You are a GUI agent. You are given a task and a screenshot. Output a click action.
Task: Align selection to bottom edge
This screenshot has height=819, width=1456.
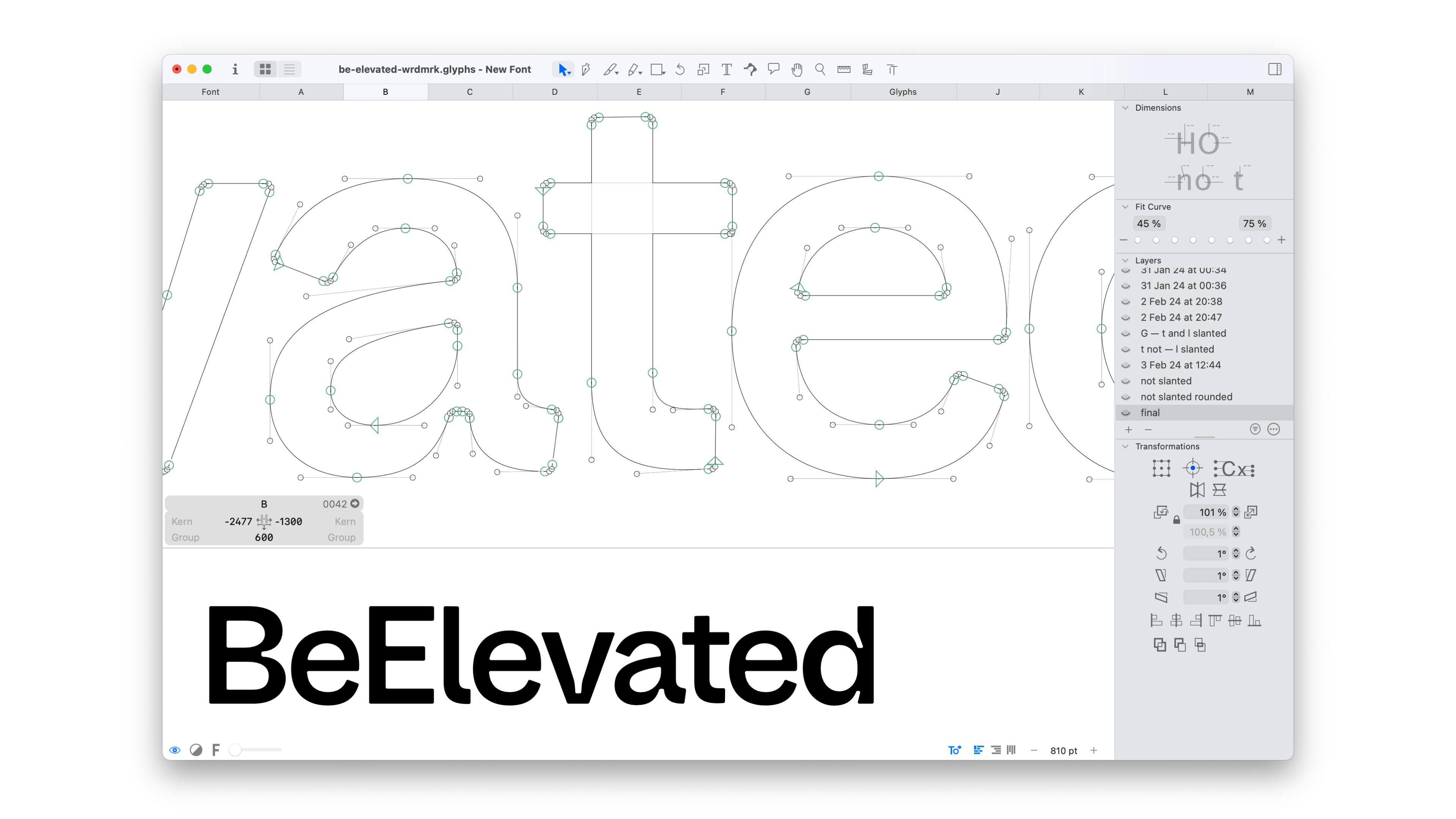[1255, 621]
